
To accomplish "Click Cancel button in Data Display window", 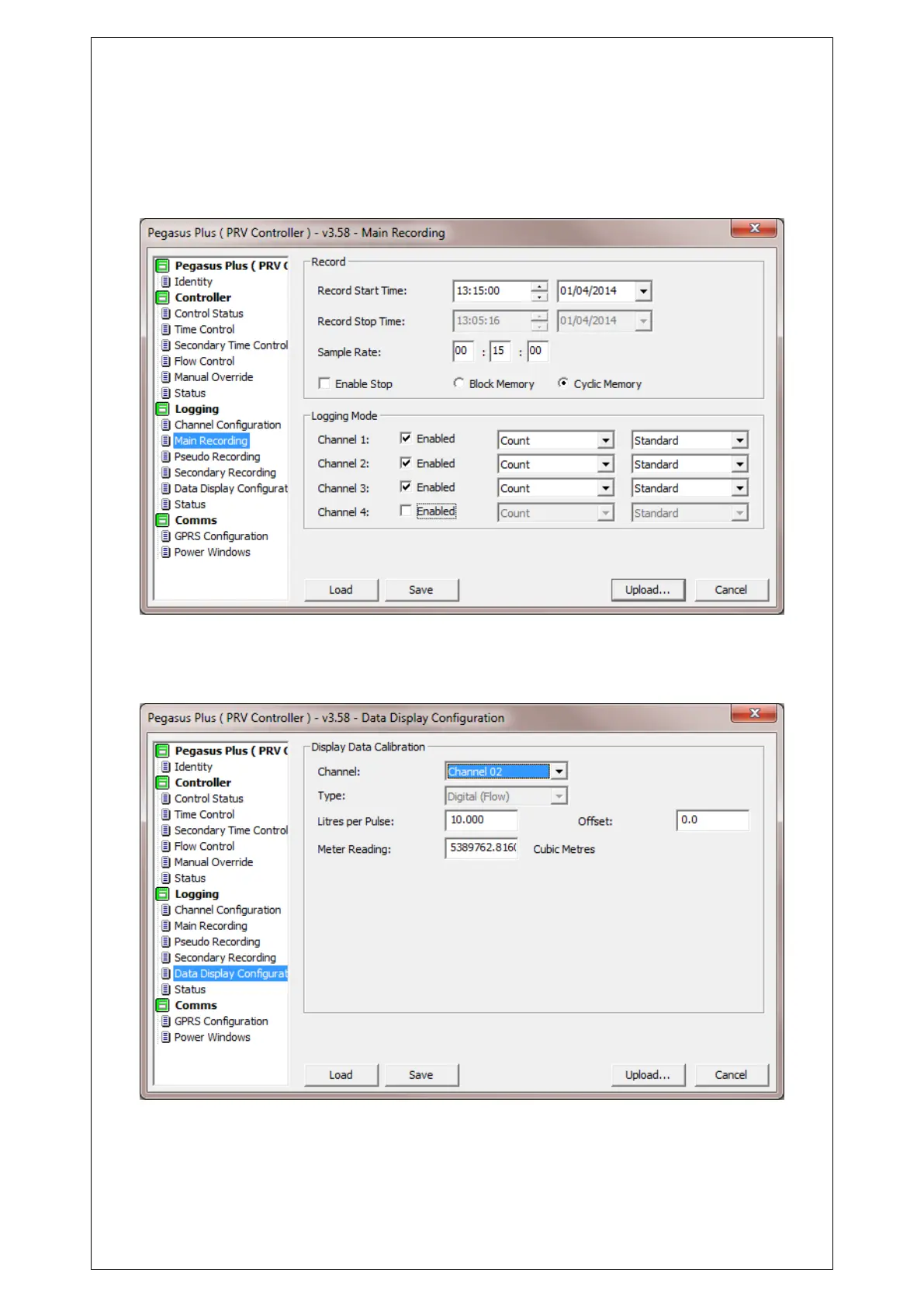I will click(x=731, y=1075).
